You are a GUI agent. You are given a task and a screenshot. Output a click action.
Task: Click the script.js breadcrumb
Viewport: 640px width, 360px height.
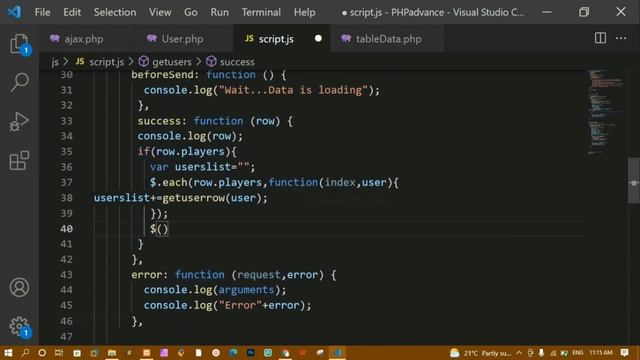[x=100, y=62]
